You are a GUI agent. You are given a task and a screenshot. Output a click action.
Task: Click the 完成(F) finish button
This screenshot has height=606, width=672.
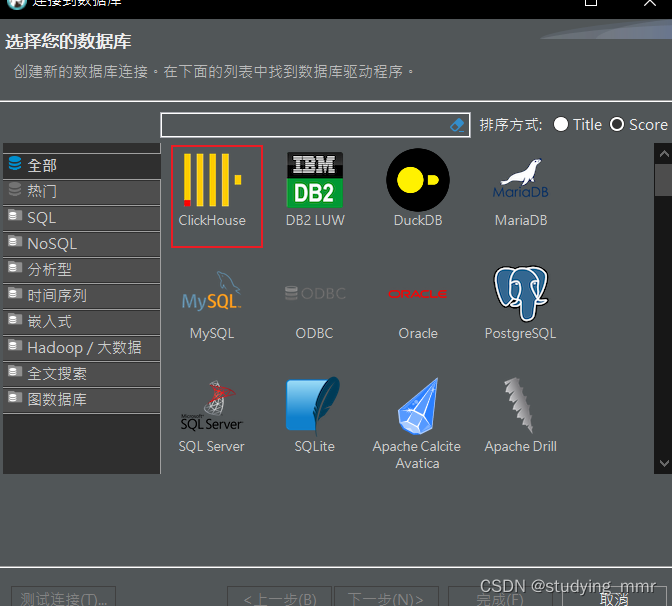(x=500, y=597)
